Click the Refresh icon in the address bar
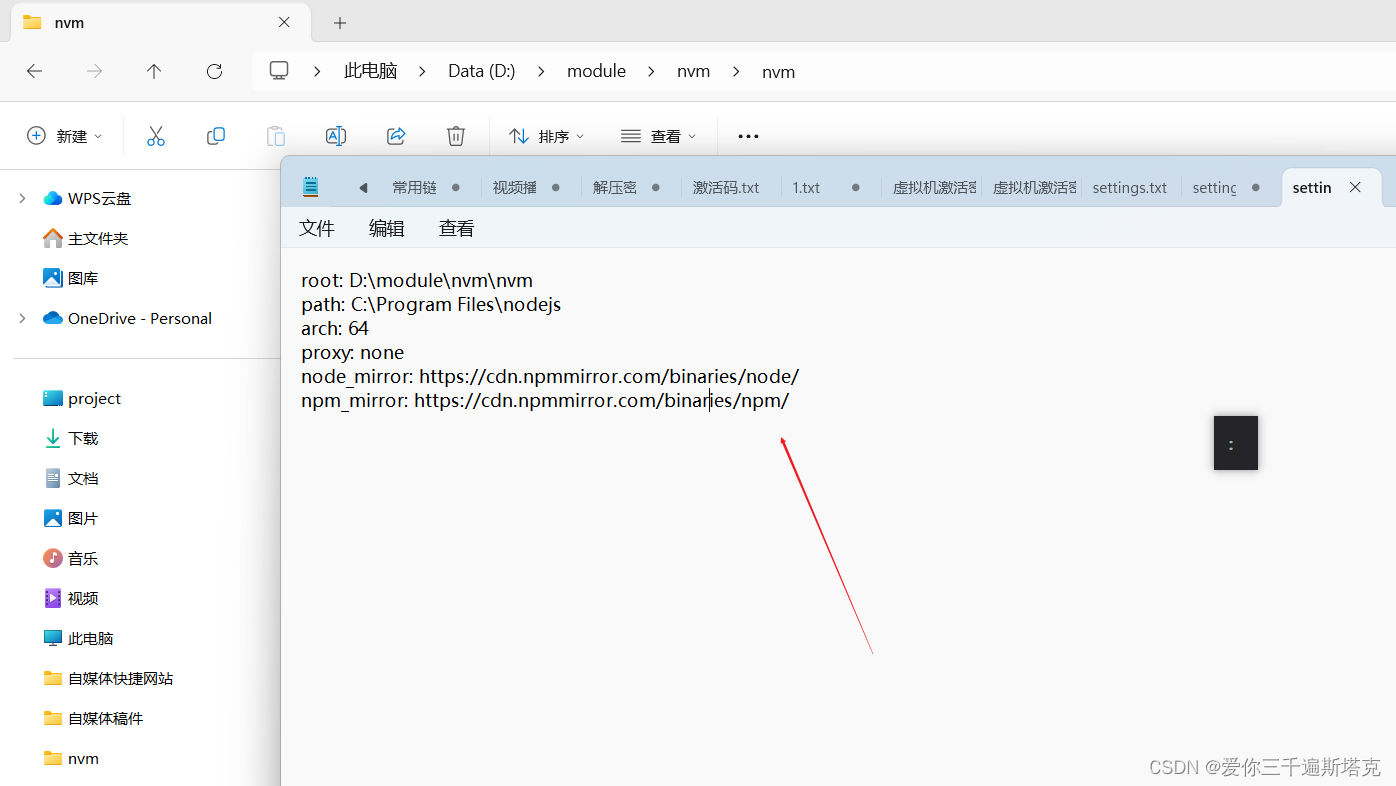Viewport: 1396px width, 786px height. tap(214, 71)
